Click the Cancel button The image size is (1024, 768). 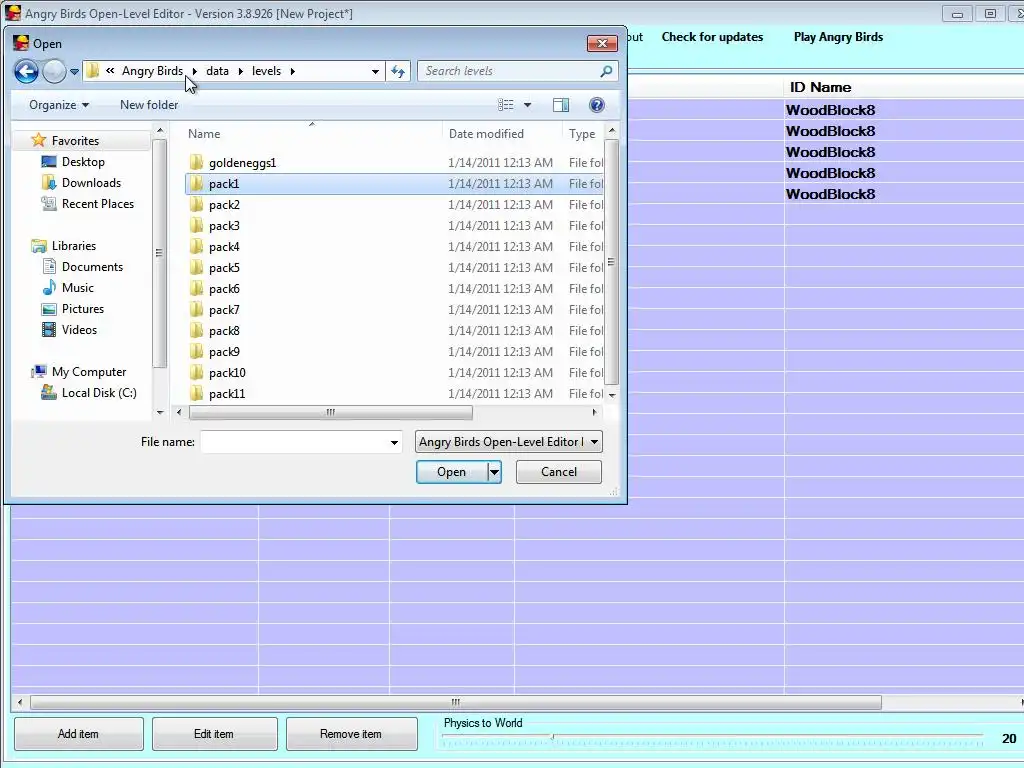pyautogui.click(x=559, y=472)
